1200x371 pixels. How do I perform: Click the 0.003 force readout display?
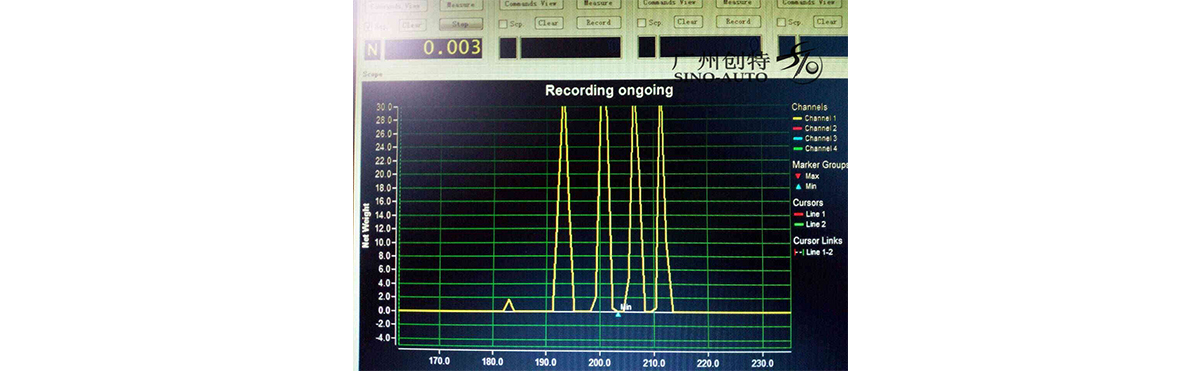pyautogui.click(x=434, y=48)
